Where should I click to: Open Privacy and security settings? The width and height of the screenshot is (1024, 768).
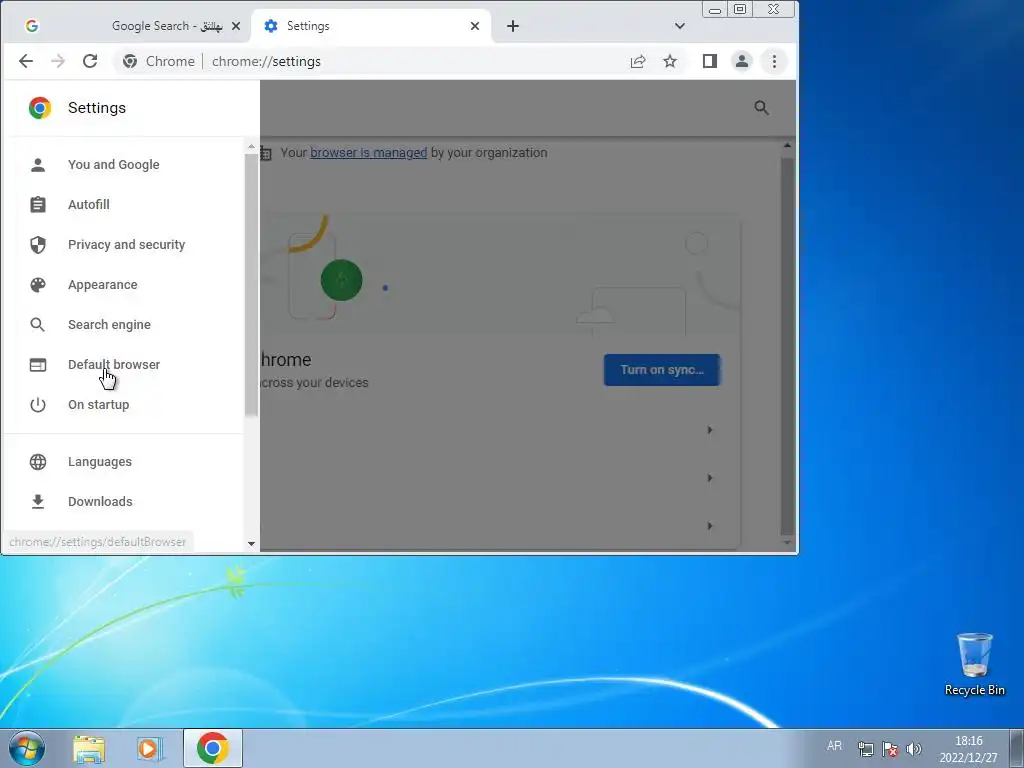click(123, 245)
